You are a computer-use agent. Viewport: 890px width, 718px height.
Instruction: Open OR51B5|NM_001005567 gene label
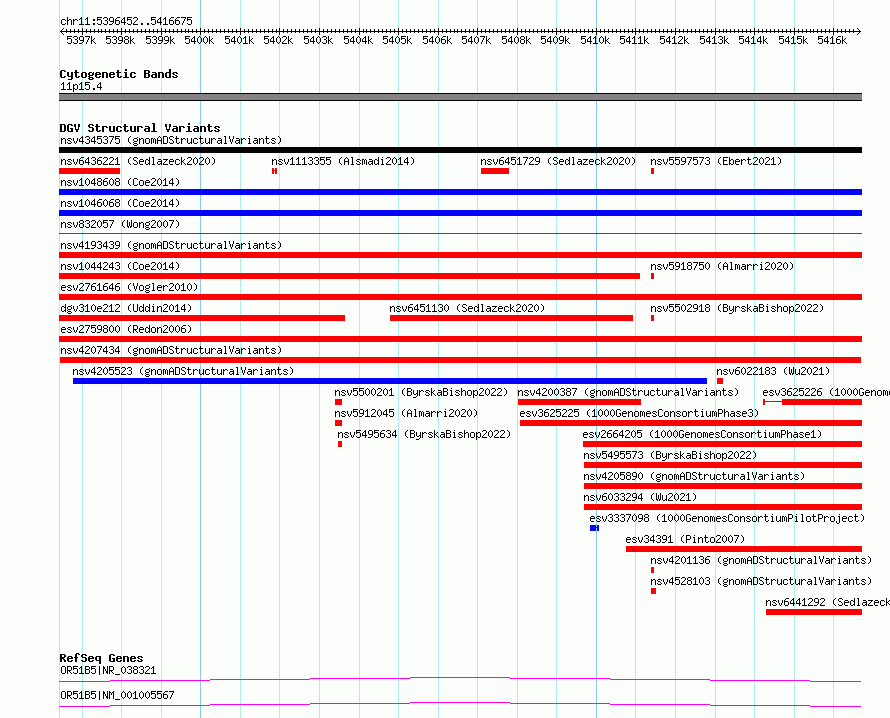[117, 695]
